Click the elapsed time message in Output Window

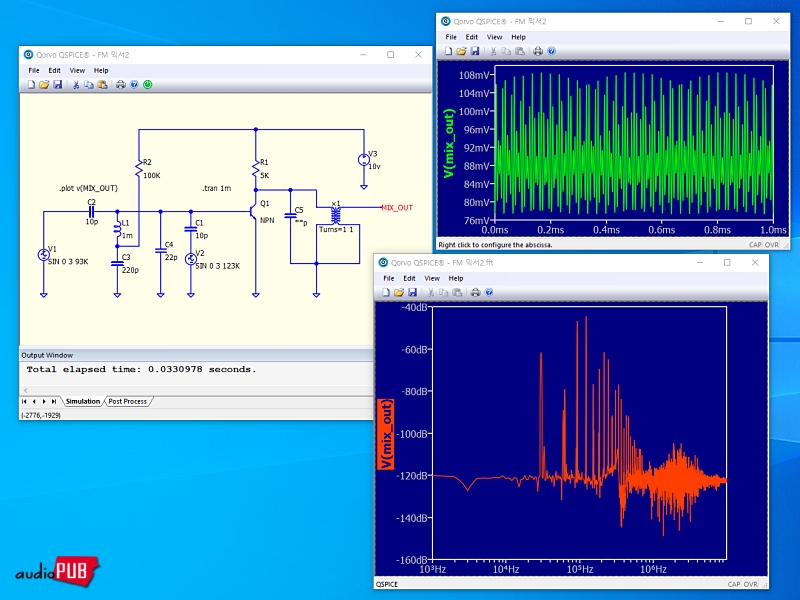(x=141, y=369)
